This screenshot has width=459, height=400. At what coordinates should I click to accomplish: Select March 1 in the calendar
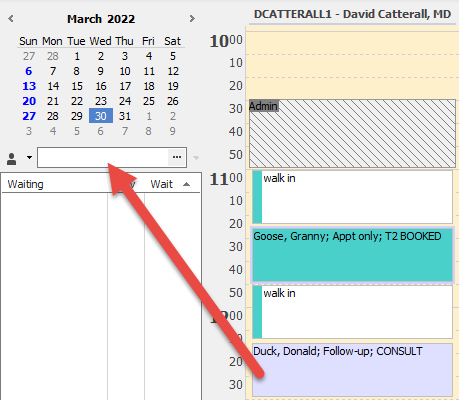coord(77,56)
